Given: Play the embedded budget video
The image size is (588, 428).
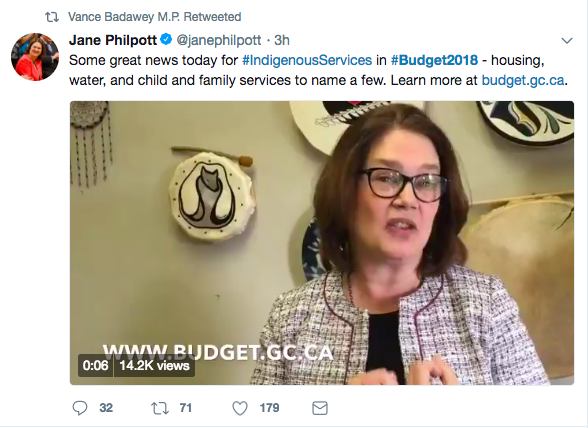Looking at the screenshot, I should tap(322, 243).
